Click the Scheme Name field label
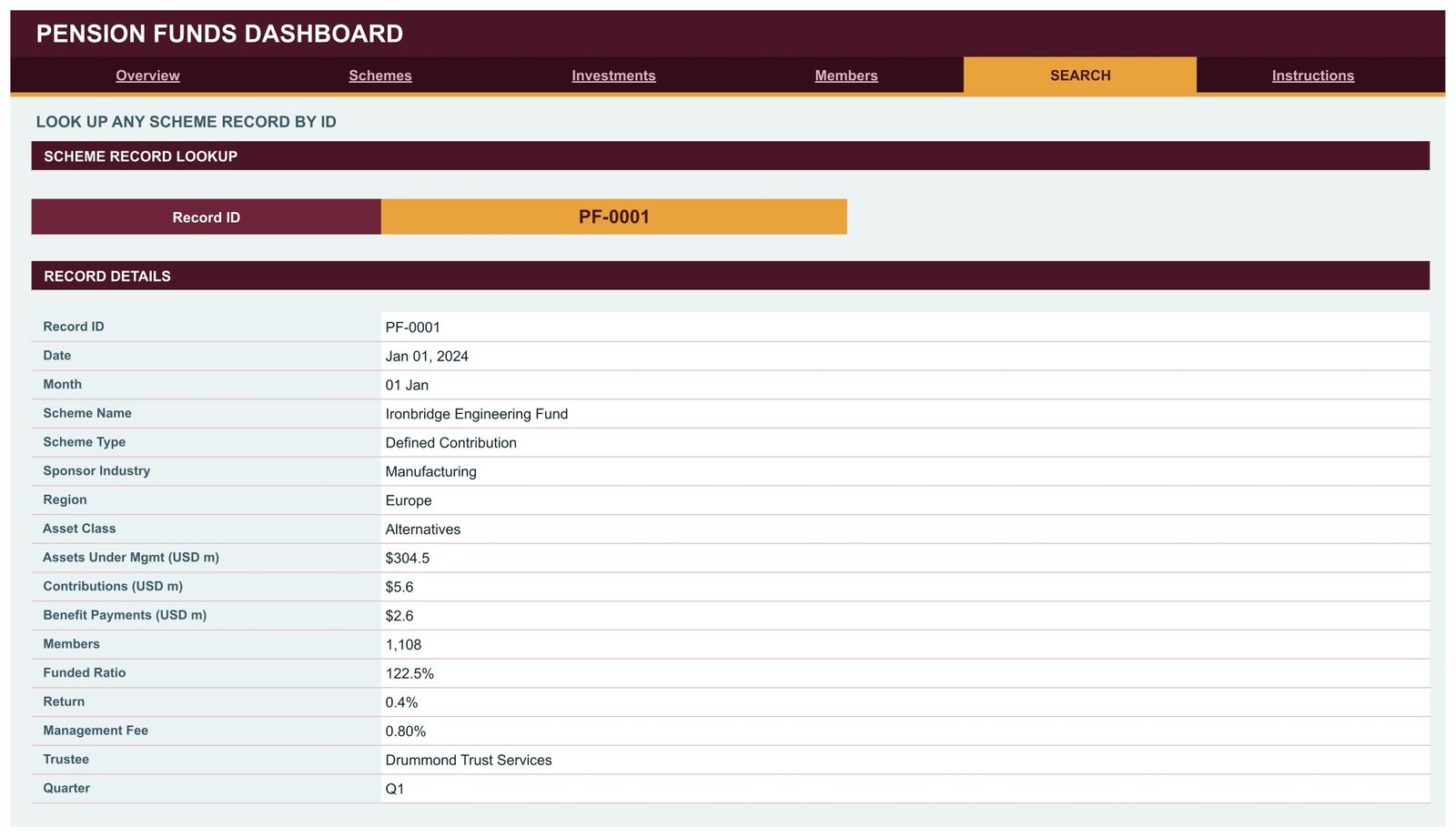The width and height of the screenshot is (1456, 837). [x=87, y=413]
